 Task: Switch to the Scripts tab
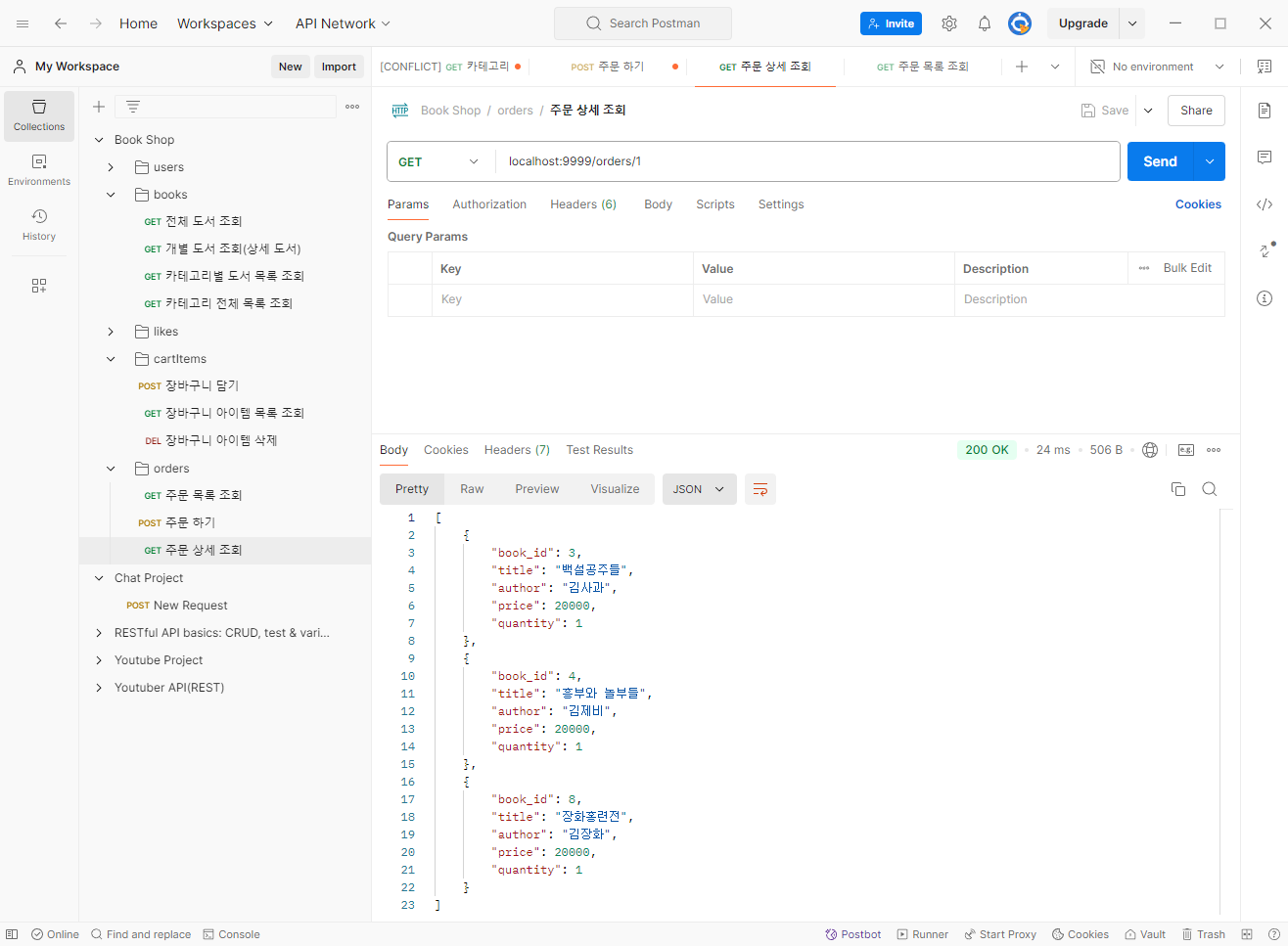[715, 204]
